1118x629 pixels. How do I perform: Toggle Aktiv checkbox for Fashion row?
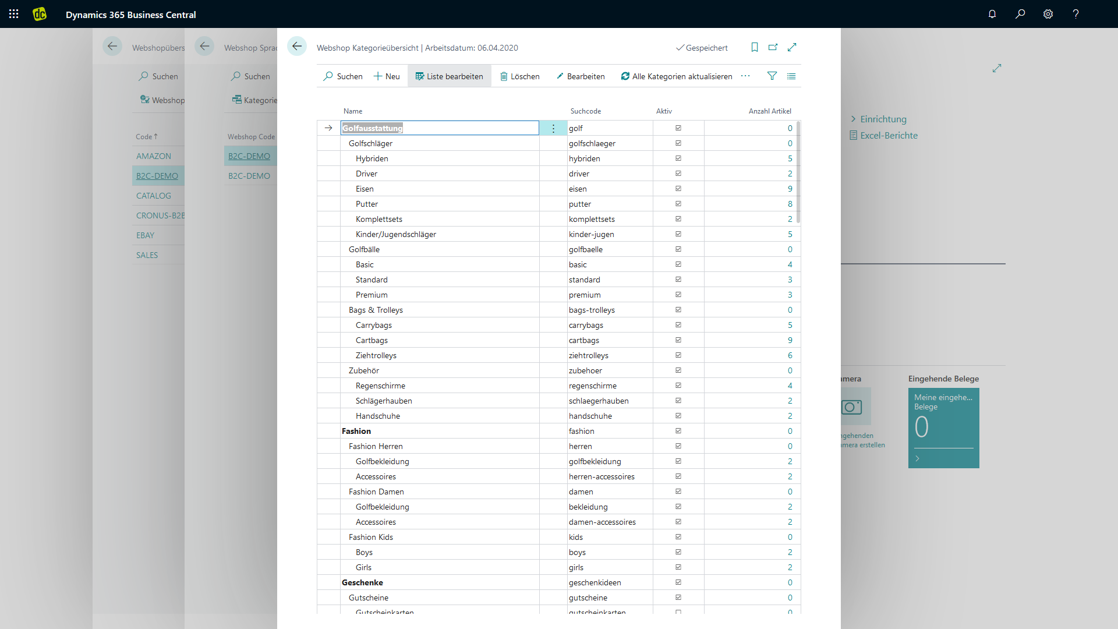[678, 431]
